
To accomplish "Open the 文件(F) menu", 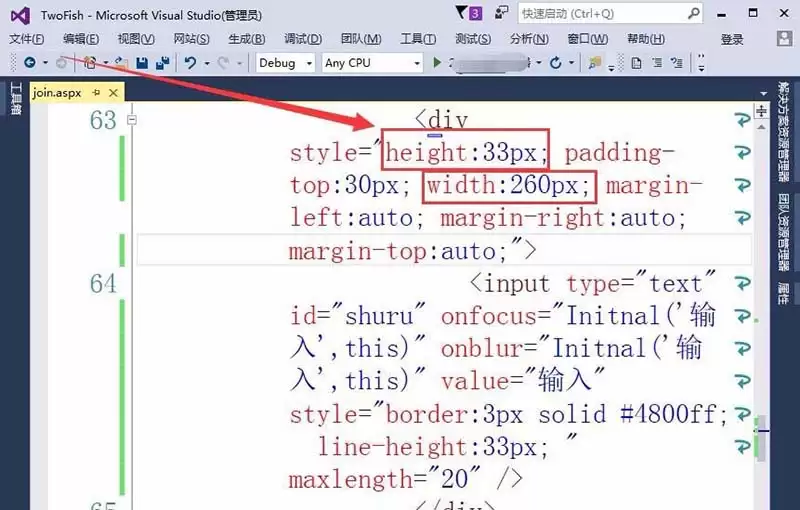I will point(27,39).
